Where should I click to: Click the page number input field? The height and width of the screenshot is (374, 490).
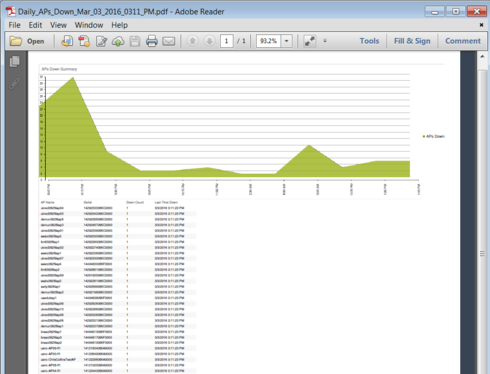coord(226,41)
